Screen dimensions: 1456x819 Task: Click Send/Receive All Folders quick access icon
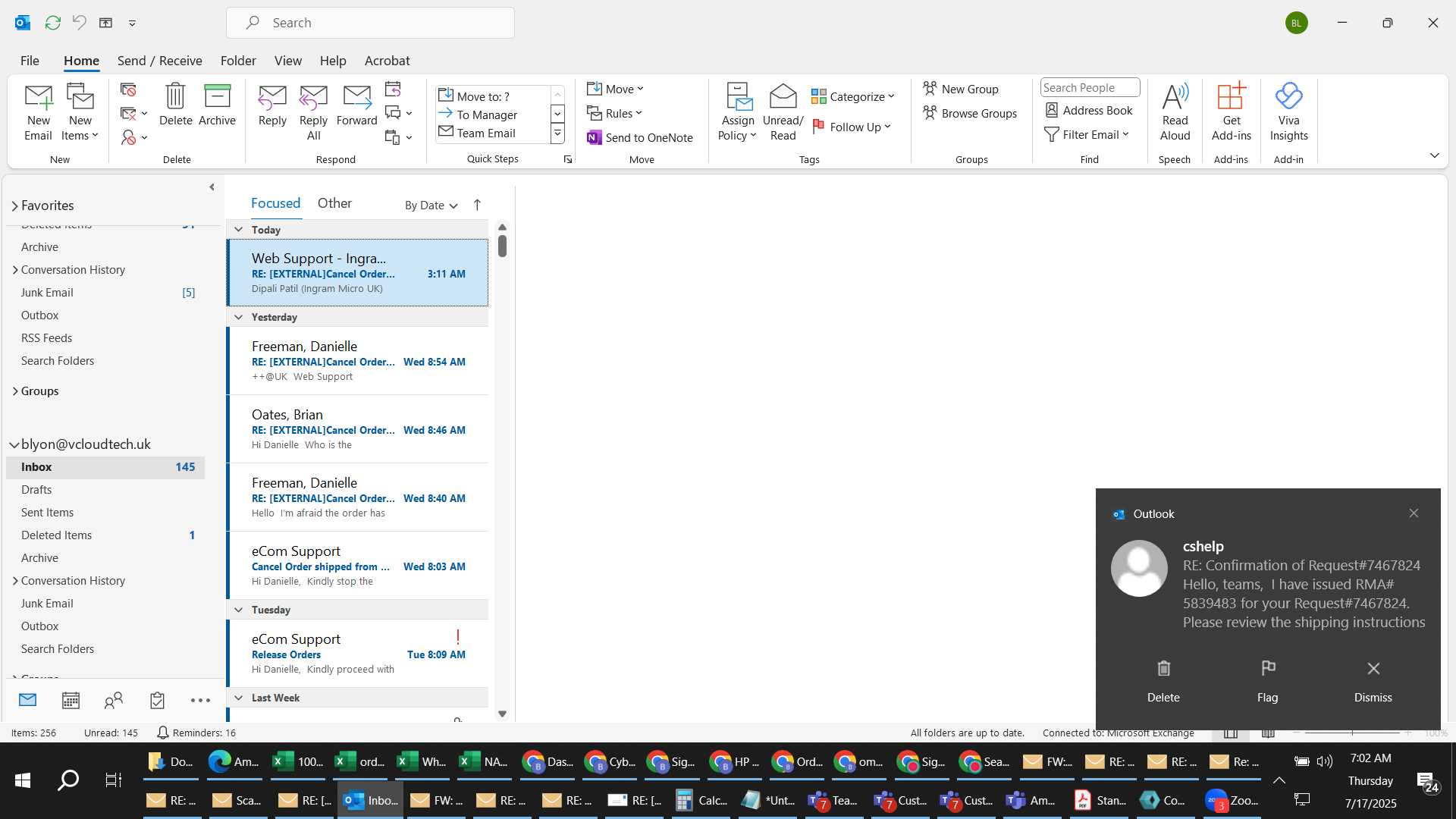point(52,23)
